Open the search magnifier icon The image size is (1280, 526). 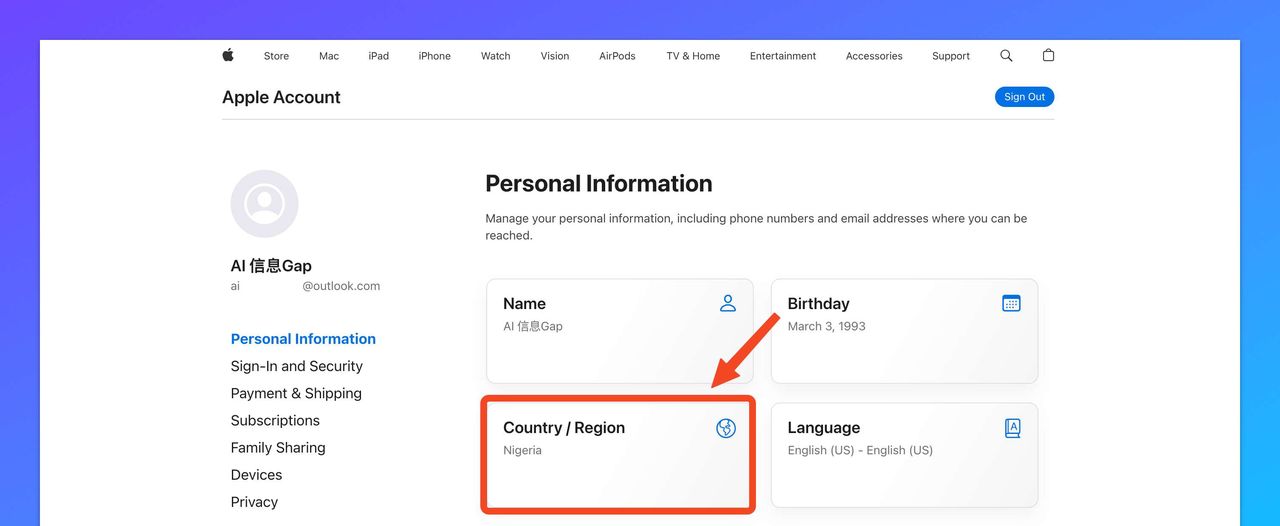click(x=1006, y=56)
